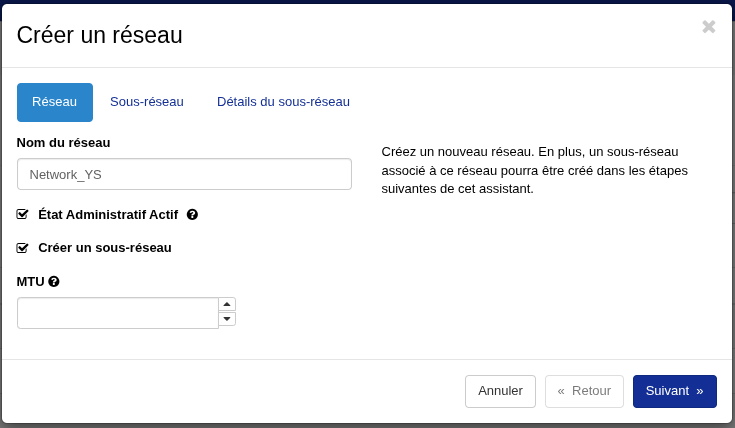
Task: Click the Créer un réseau dialog title
Action: pos(100,35)
